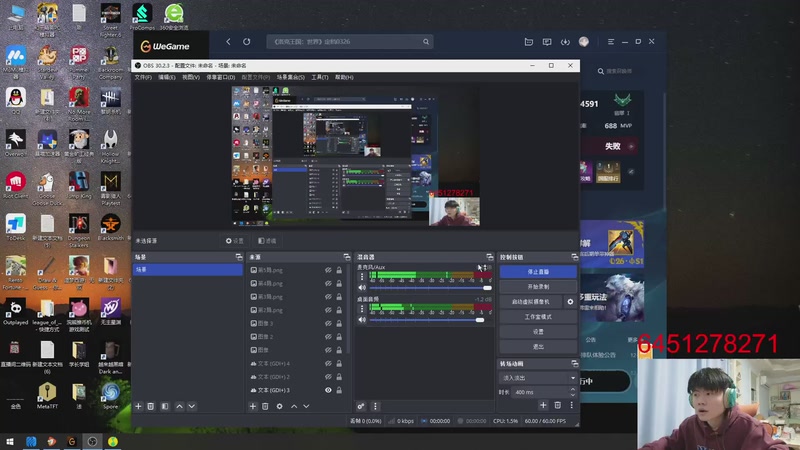800x450 pixels.
Task: Click the 退出 button
Action: point(538,346)
